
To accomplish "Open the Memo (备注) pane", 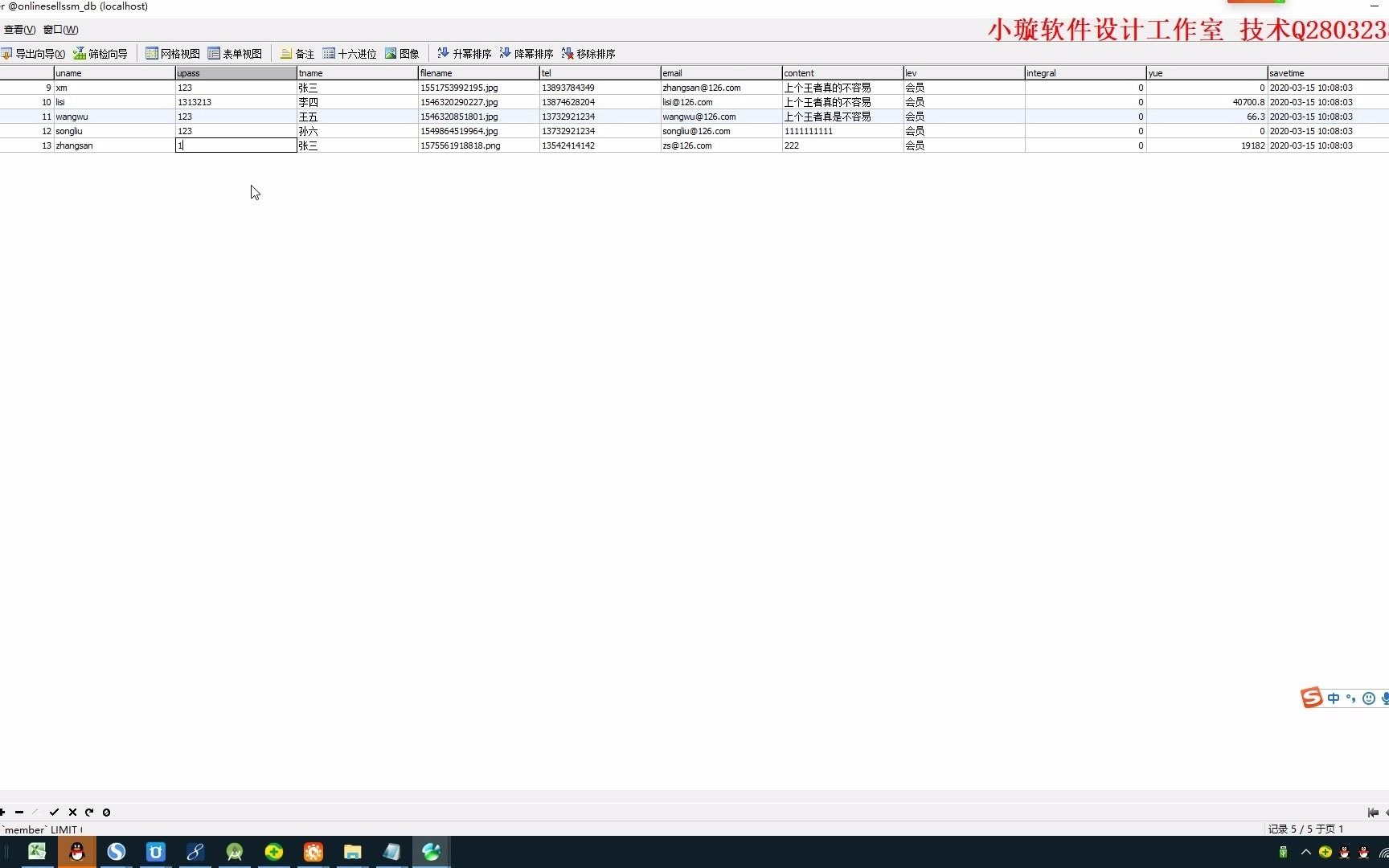I will tap(297, 54).
